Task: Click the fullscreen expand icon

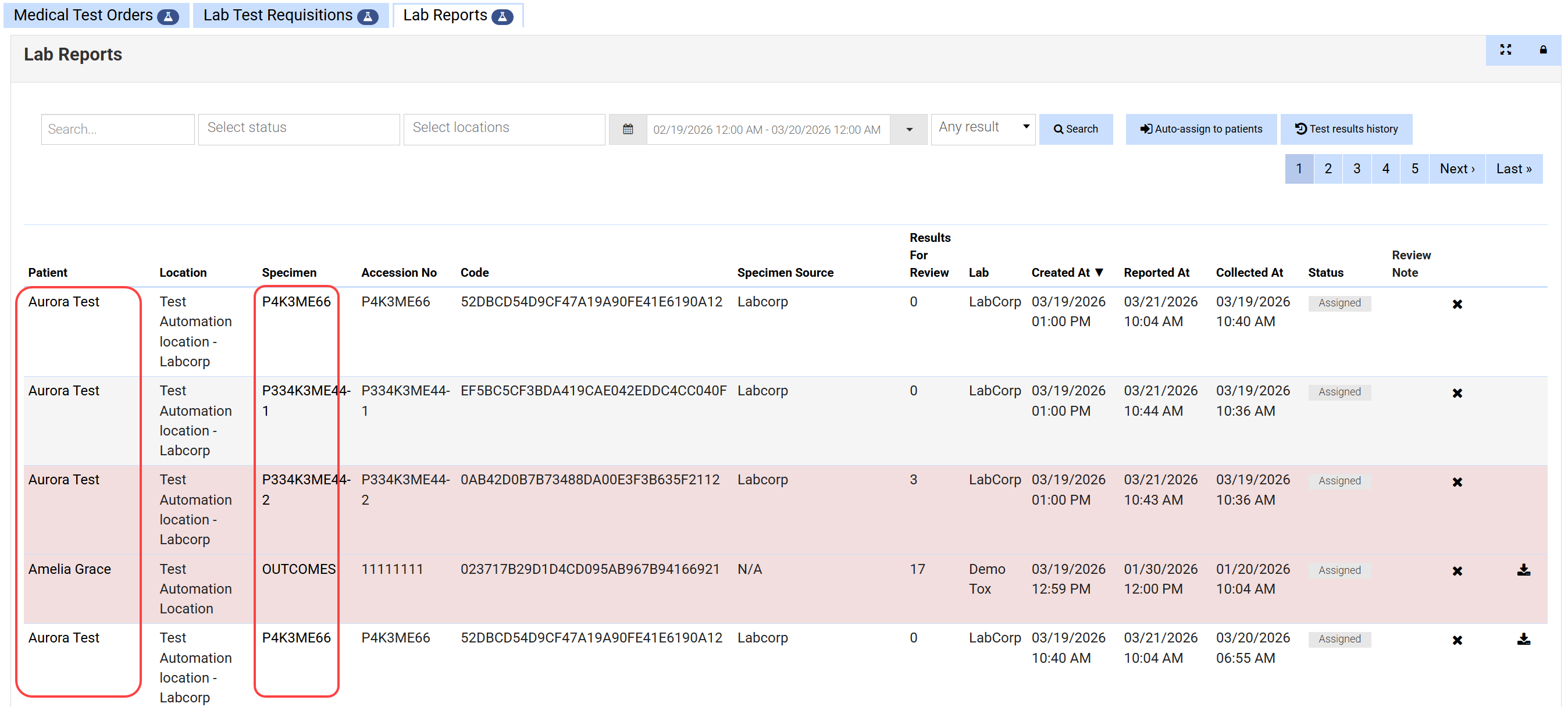Action: pos(1505,50)
